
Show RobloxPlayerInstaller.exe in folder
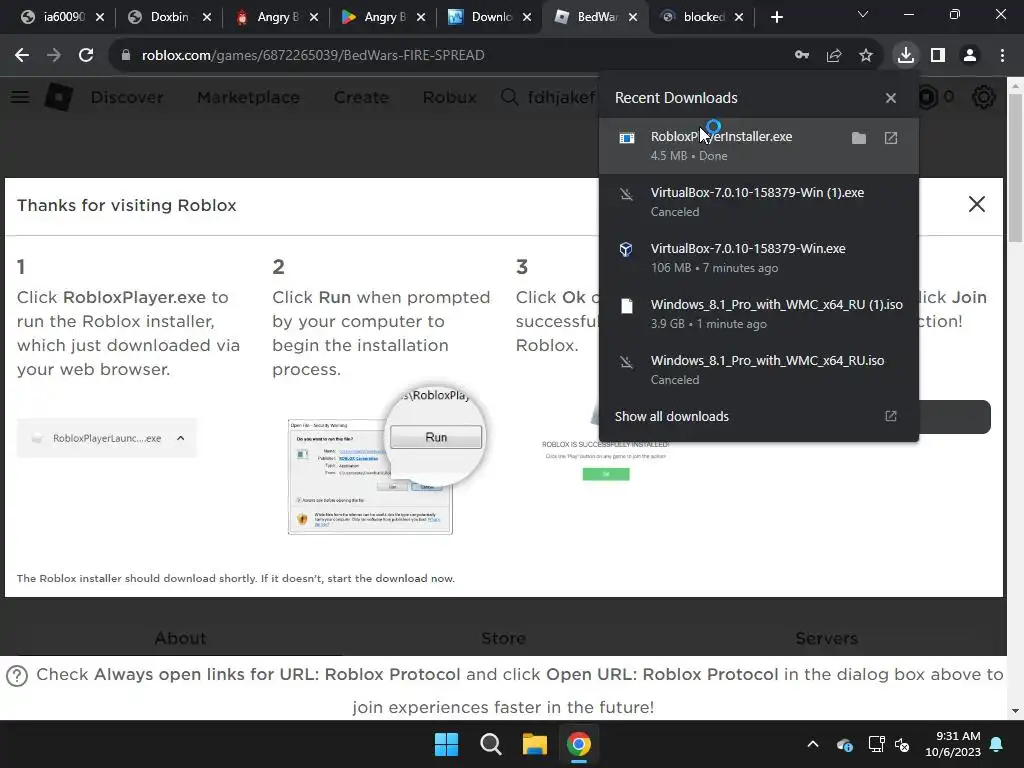point(859,138)
